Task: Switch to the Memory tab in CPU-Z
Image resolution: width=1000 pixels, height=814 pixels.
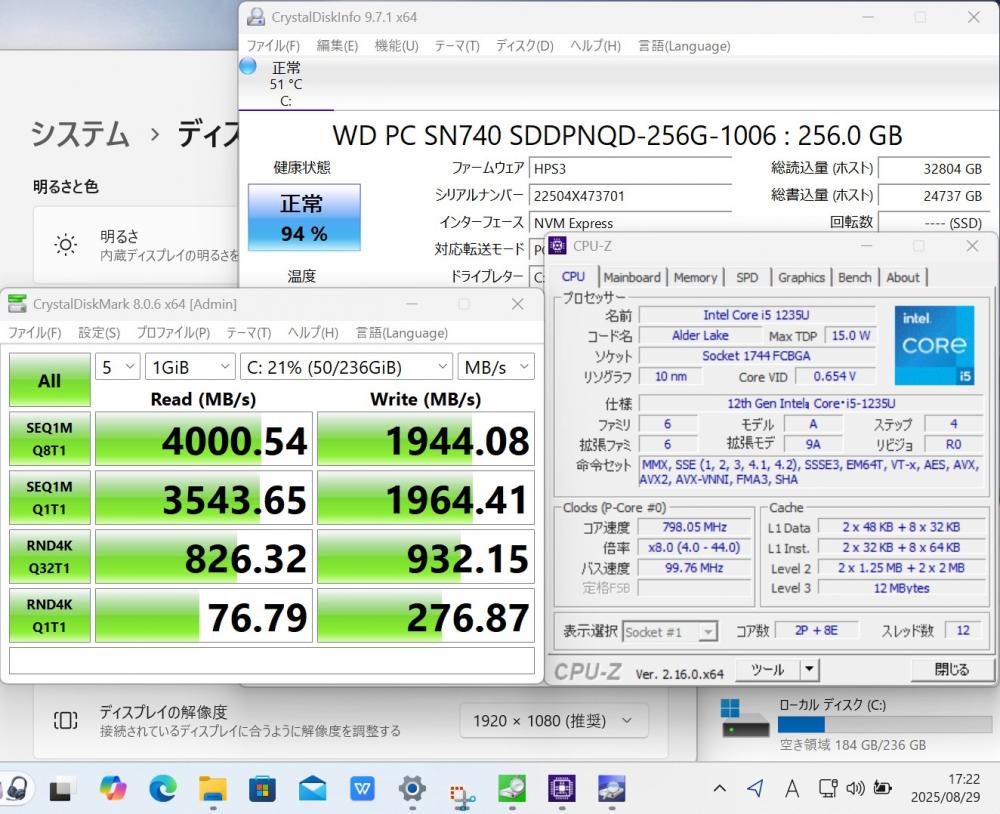Action: click(x=695, y=278)
